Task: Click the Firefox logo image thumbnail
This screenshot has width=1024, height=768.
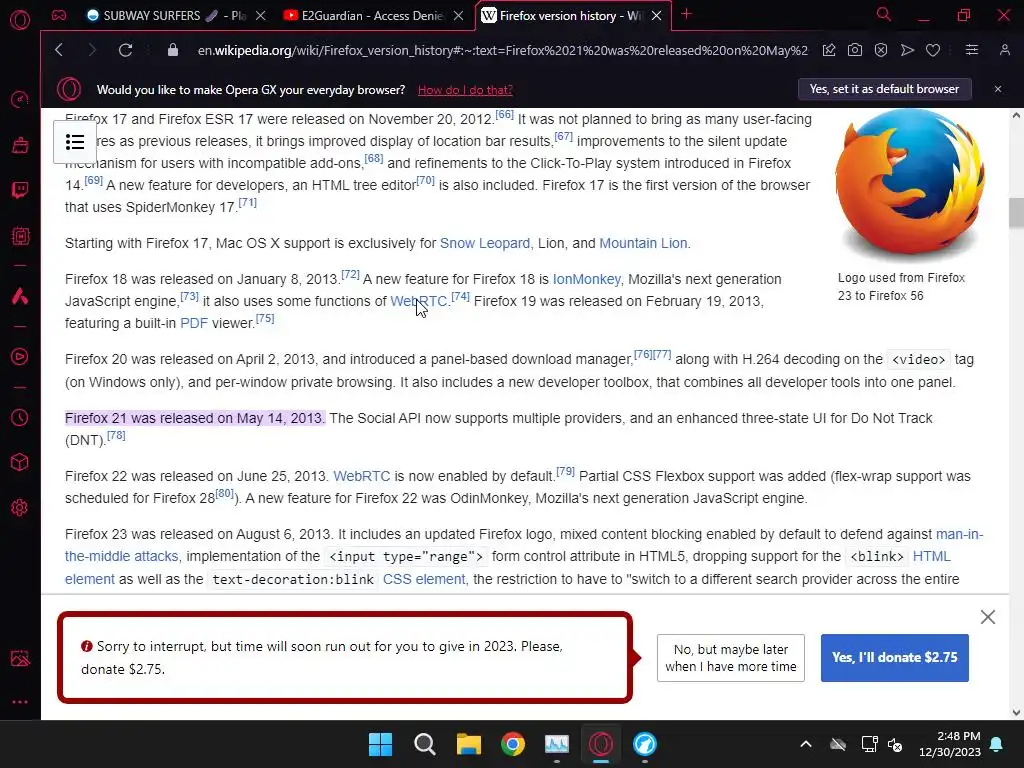Action: point(910,184)
